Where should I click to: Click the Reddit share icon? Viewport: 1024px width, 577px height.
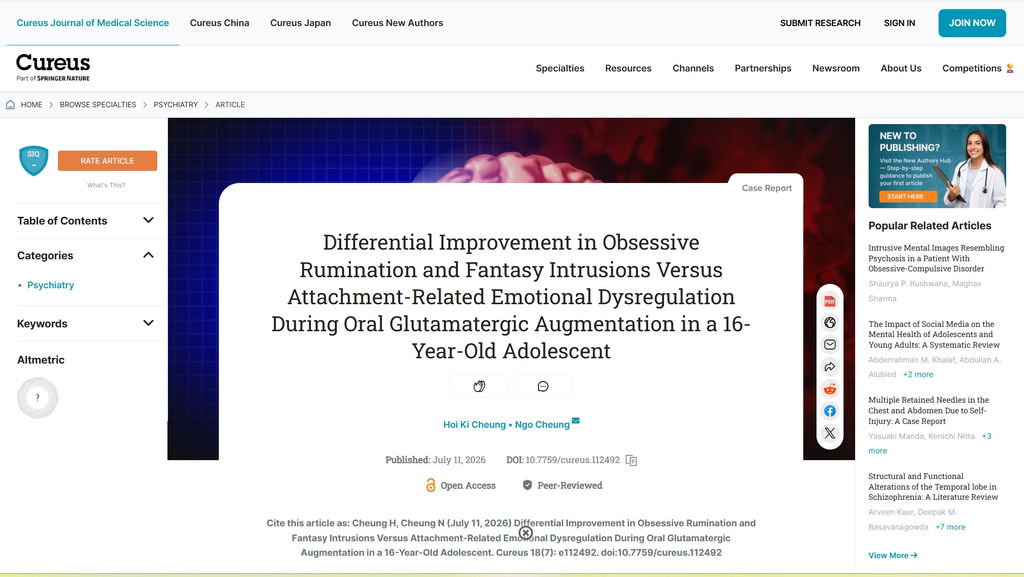tap(829, 389)
